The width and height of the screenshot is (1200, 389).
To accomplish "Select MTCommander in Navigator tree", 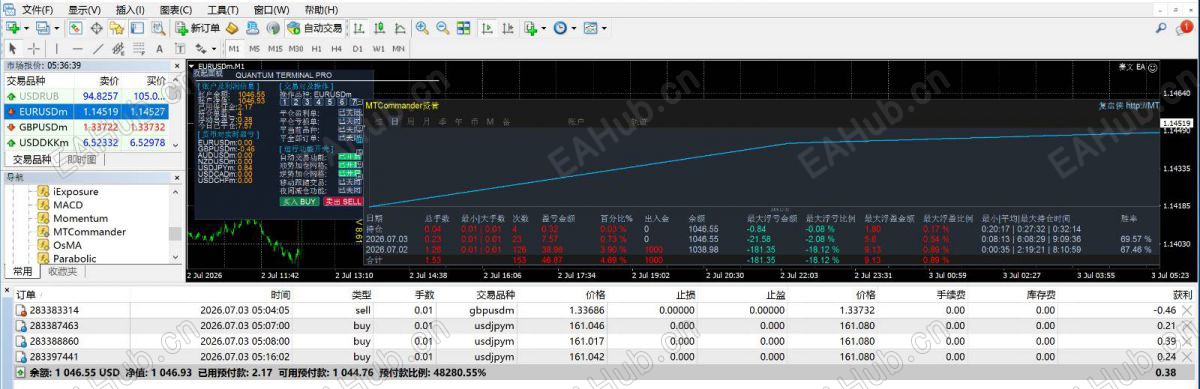I will click(x=89, y=232).
